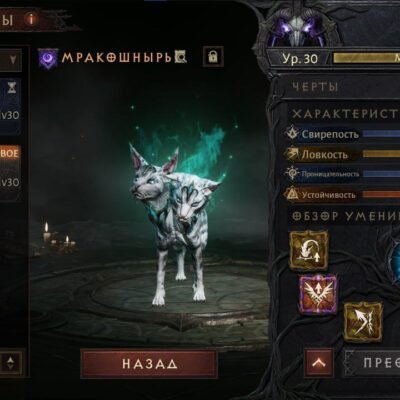400x400 pixels.
Task: Click the Свирепость stat icon
Action: [293, 134]
